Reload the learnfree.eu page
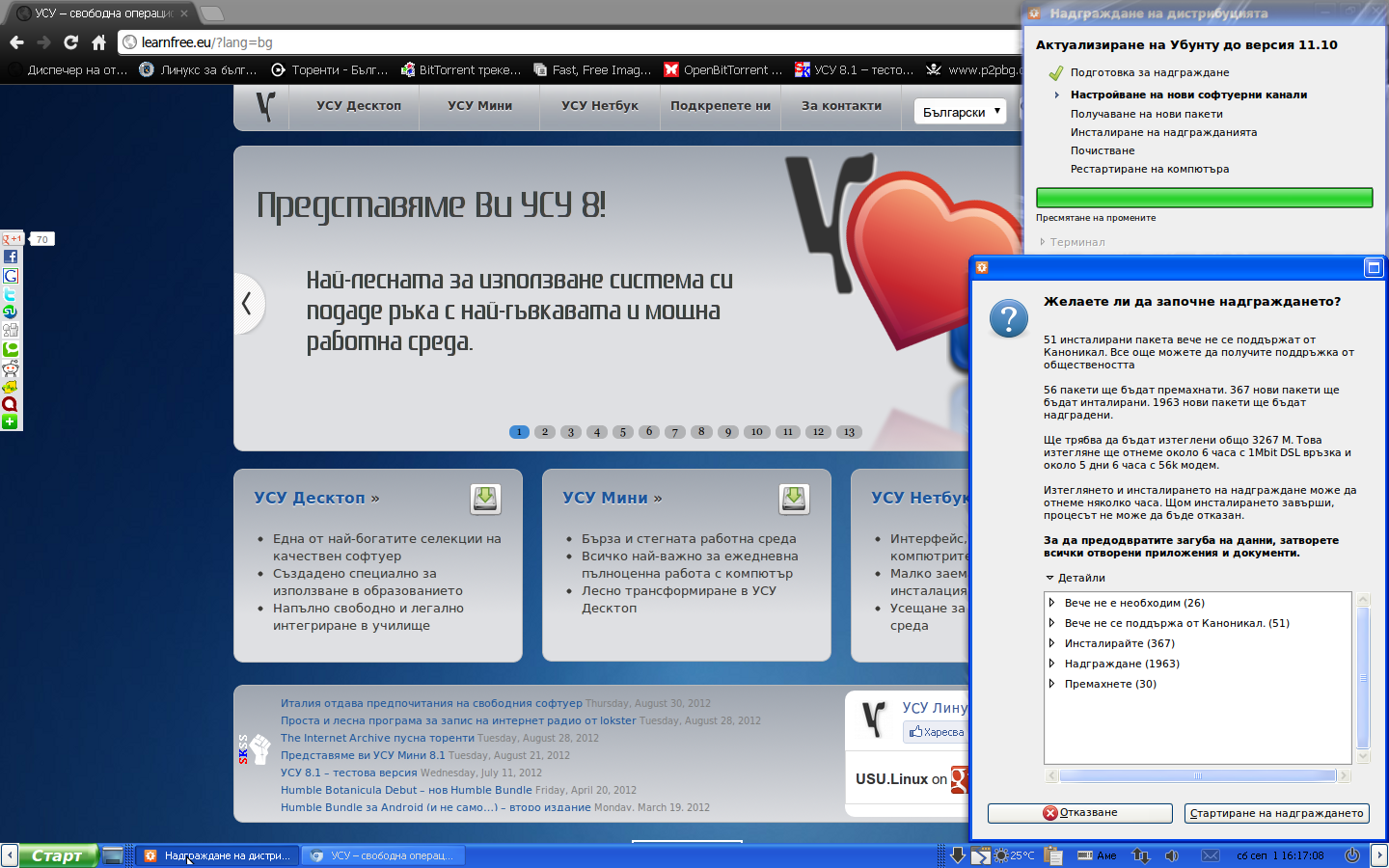 [70, 42]
